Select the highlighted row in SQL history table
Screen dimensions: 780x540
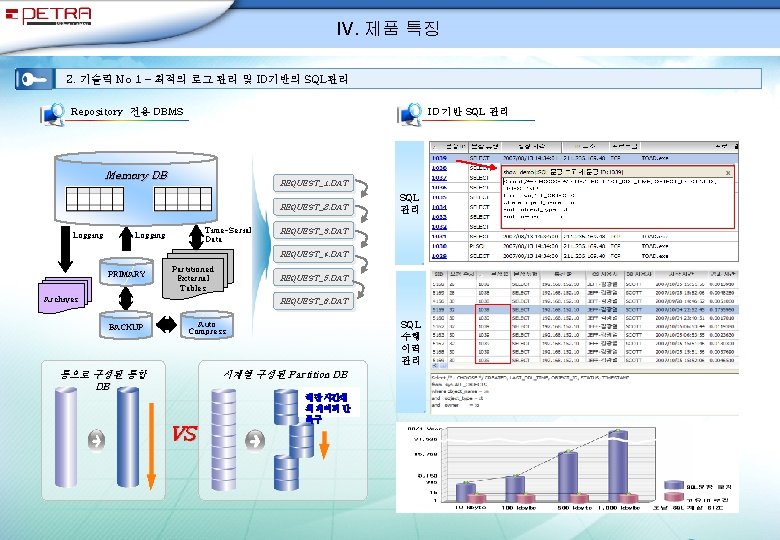pyautogui.click(x=585, y=310)
